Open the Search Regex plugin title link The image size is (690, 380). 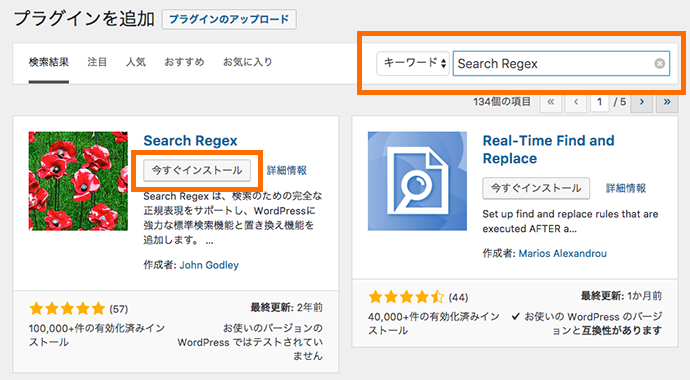[x=190, y=141]
